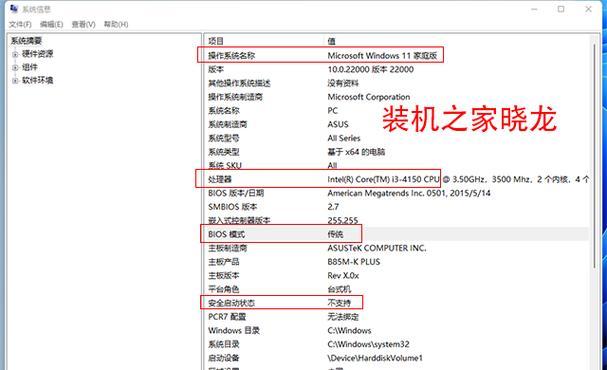Click the value 10.0.22000 版本 22000
Screen dimensions: 607x370
[370, 70]
